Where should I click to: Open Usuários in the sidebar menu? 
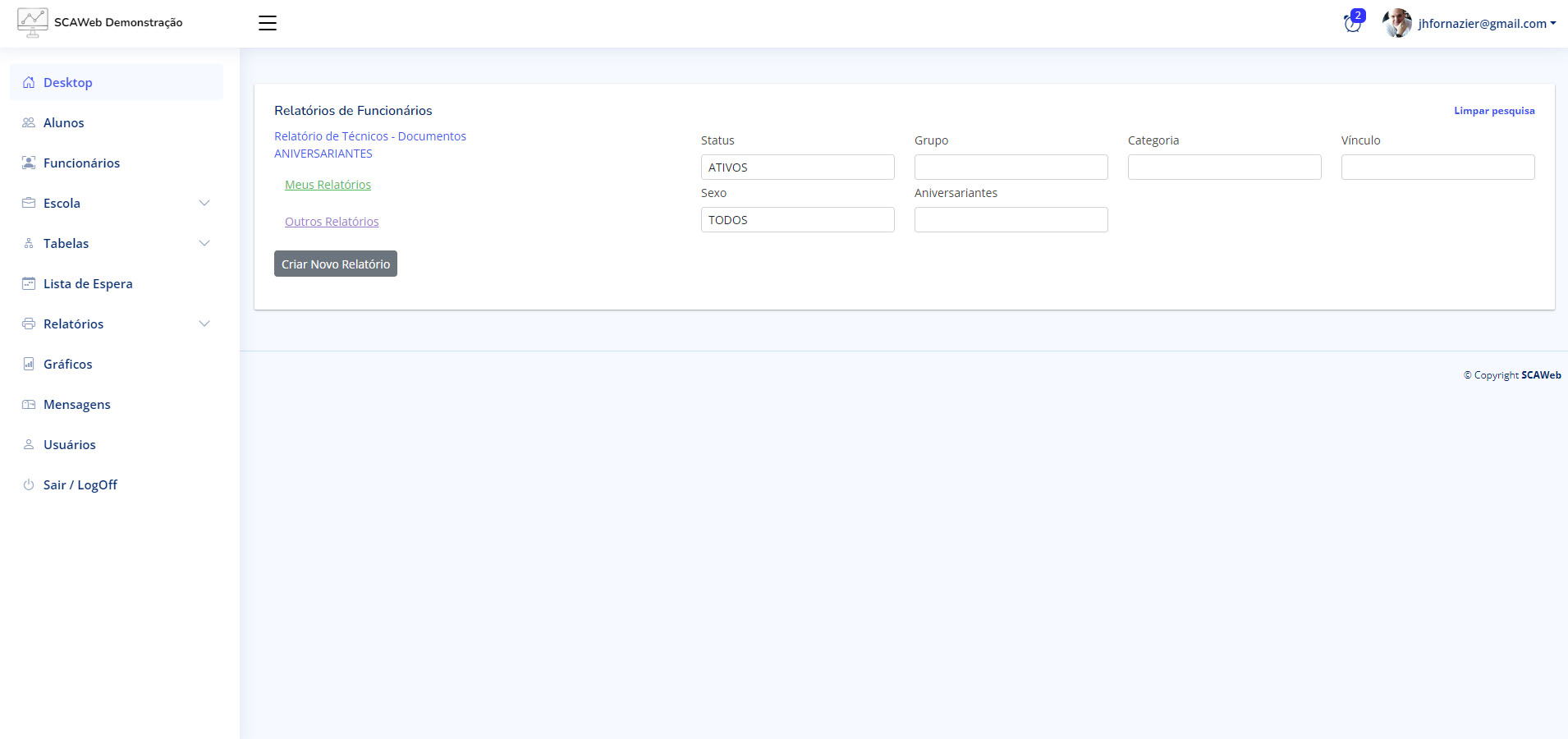click(x=69, y=444)
